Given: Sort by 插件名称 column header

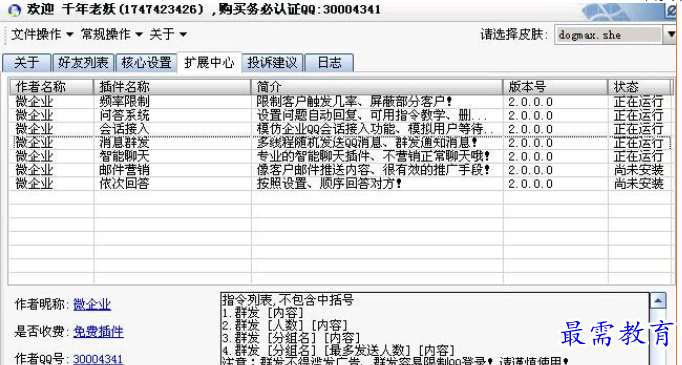Looking at the screenshot, I should pyautogui.click(x=172, y=87).
